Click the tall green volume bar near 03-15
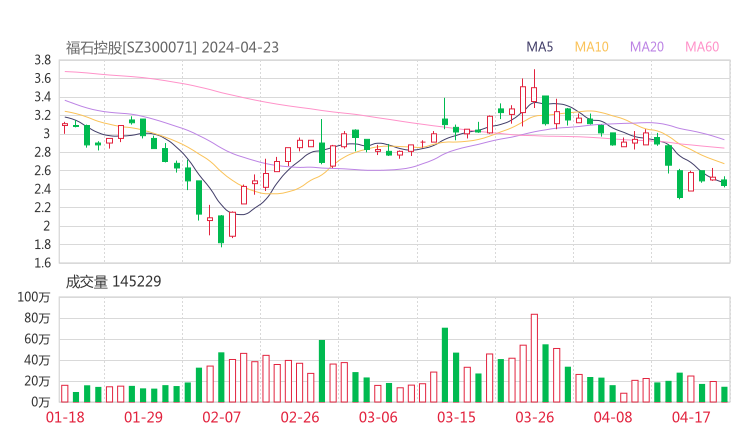 coord(445,365)
